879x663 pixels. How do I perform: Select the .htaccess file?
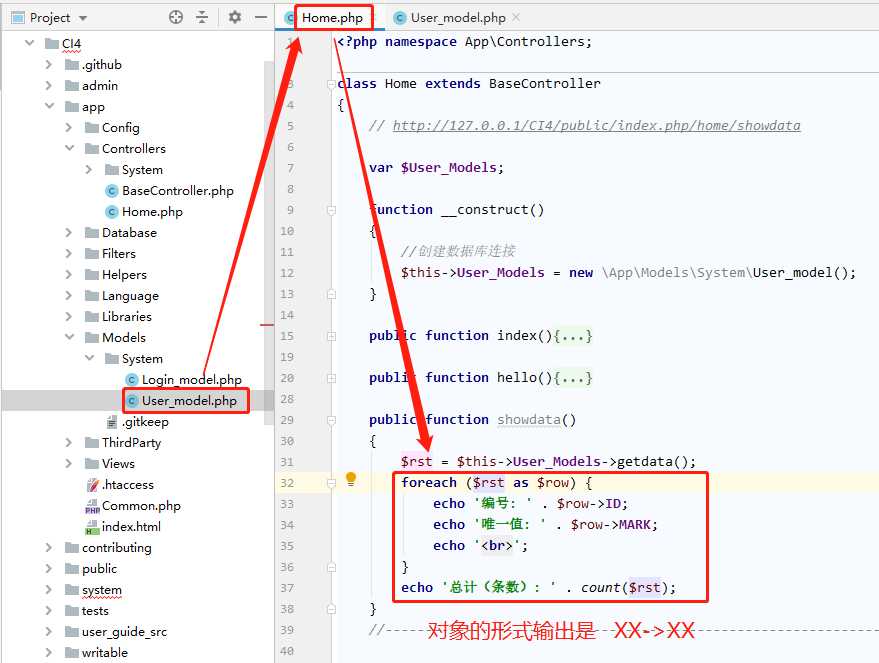point(128,484)
